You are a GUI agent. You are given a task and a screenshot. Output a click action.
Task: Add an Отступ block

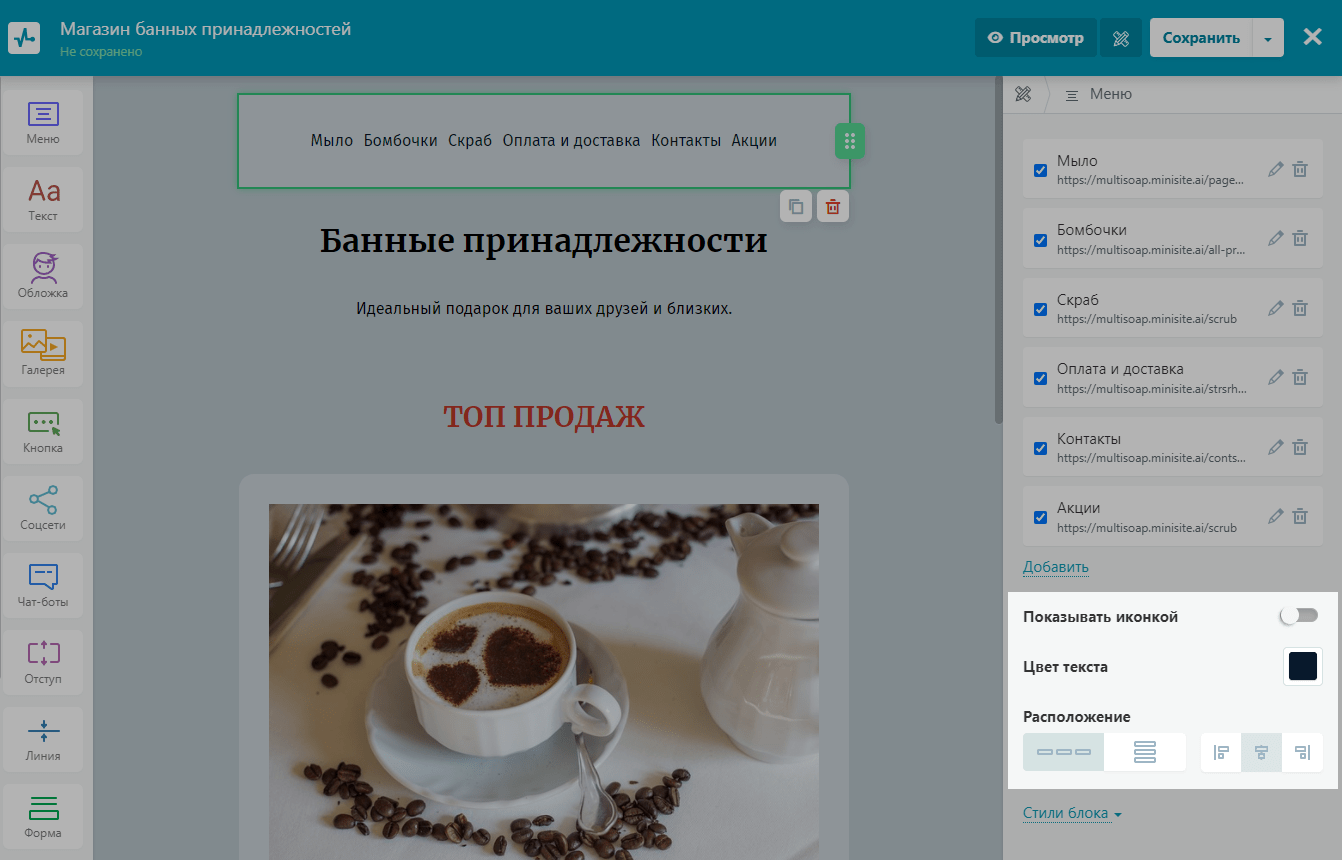43,662
